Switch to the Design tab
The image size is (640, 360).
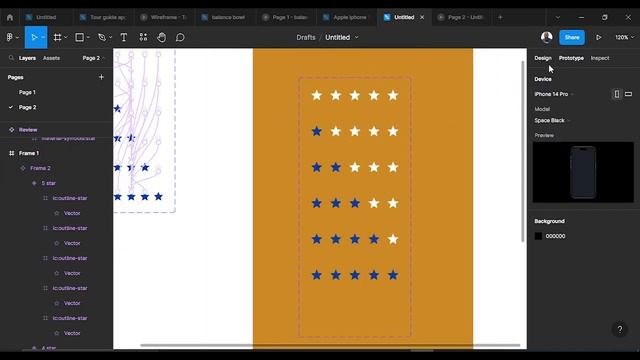[542, 58]
